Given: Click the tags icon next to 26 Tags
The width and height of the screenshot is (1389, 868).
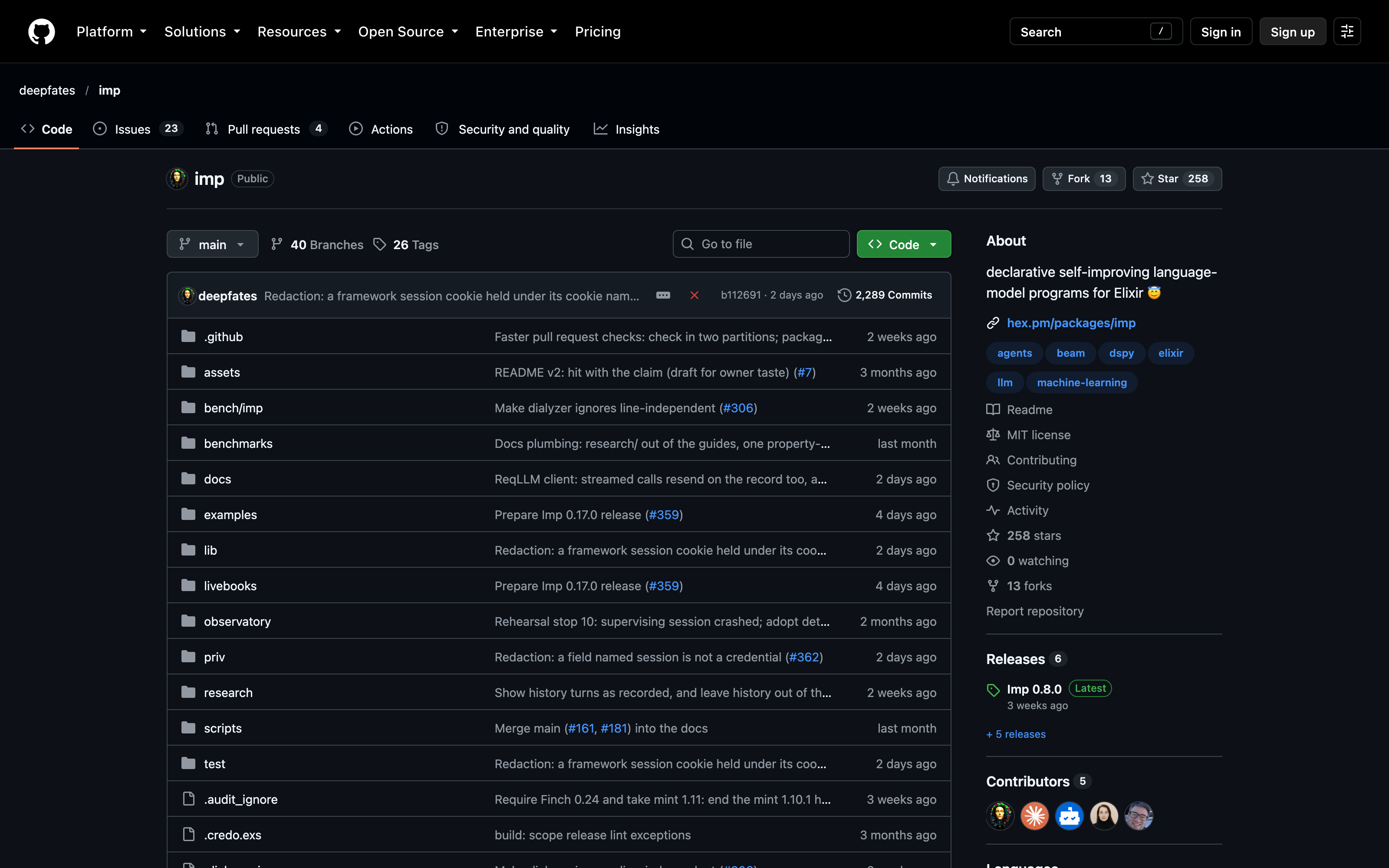Looking at the screenshot, I should point(379,244).
